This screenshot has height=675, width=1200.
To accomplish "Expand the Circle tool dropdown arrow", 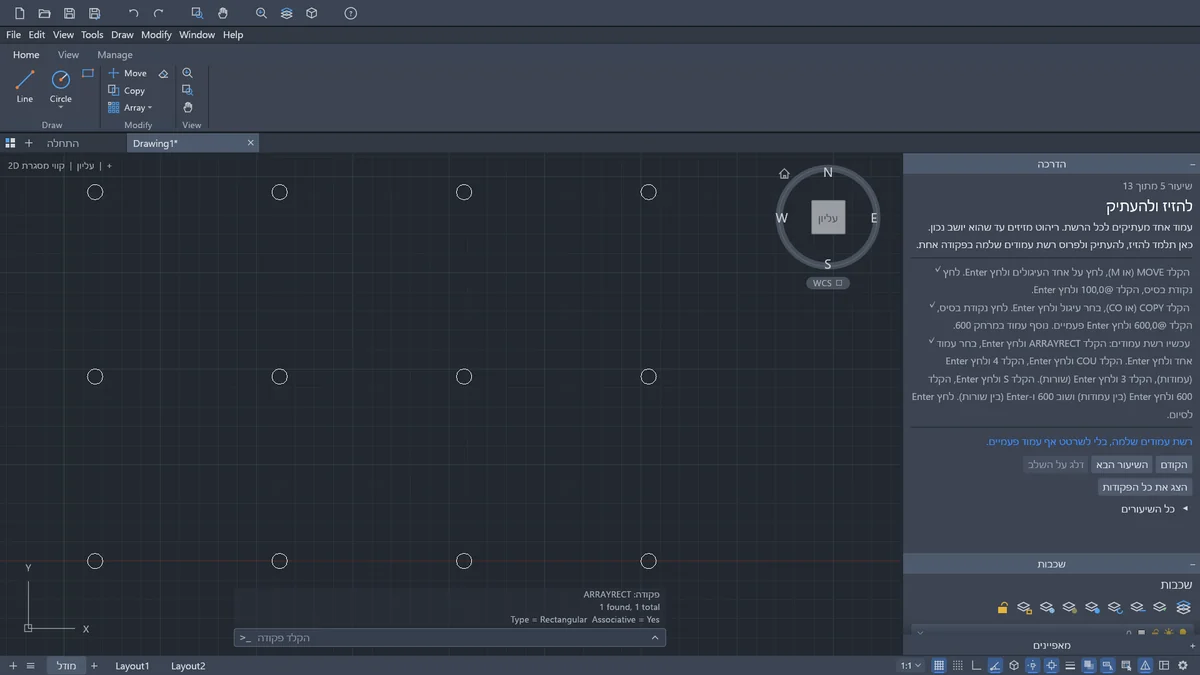I will 61,108.
